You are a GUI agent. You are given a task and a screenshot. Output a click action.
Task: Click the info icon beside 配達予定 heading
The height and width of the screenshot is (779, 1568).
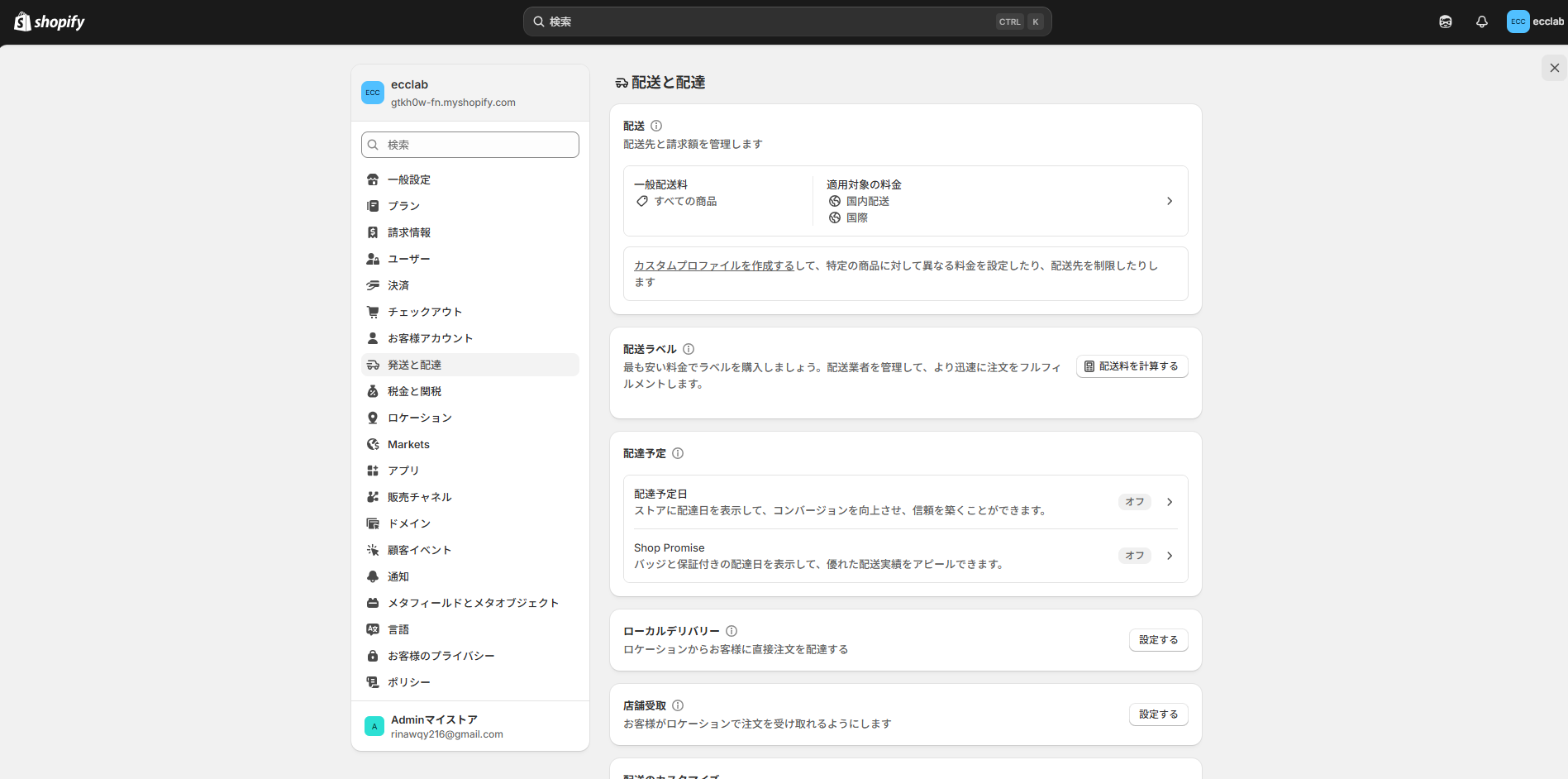tap(678, 453)
